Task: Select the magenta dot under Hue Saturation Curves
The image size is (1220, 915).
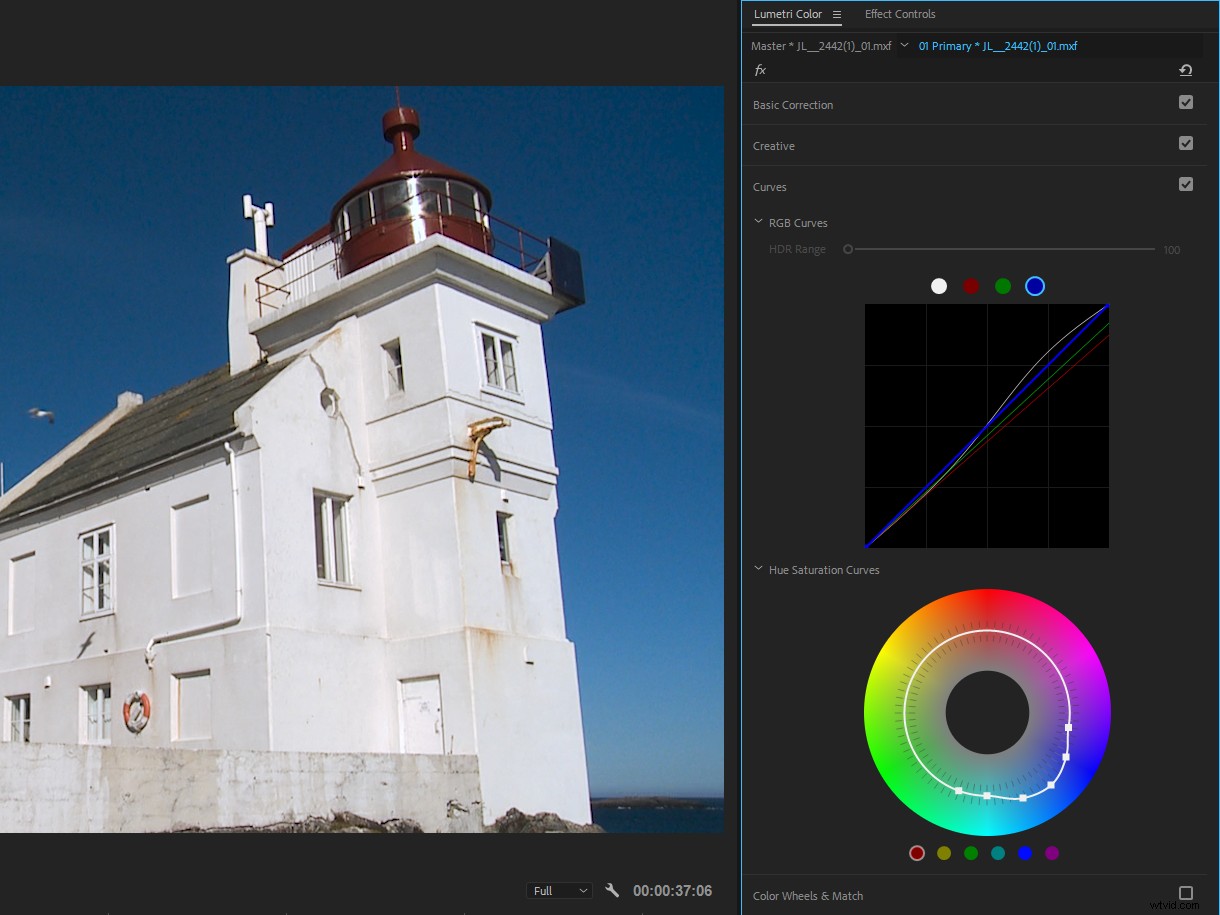Action: click(x=1051, y=853)
